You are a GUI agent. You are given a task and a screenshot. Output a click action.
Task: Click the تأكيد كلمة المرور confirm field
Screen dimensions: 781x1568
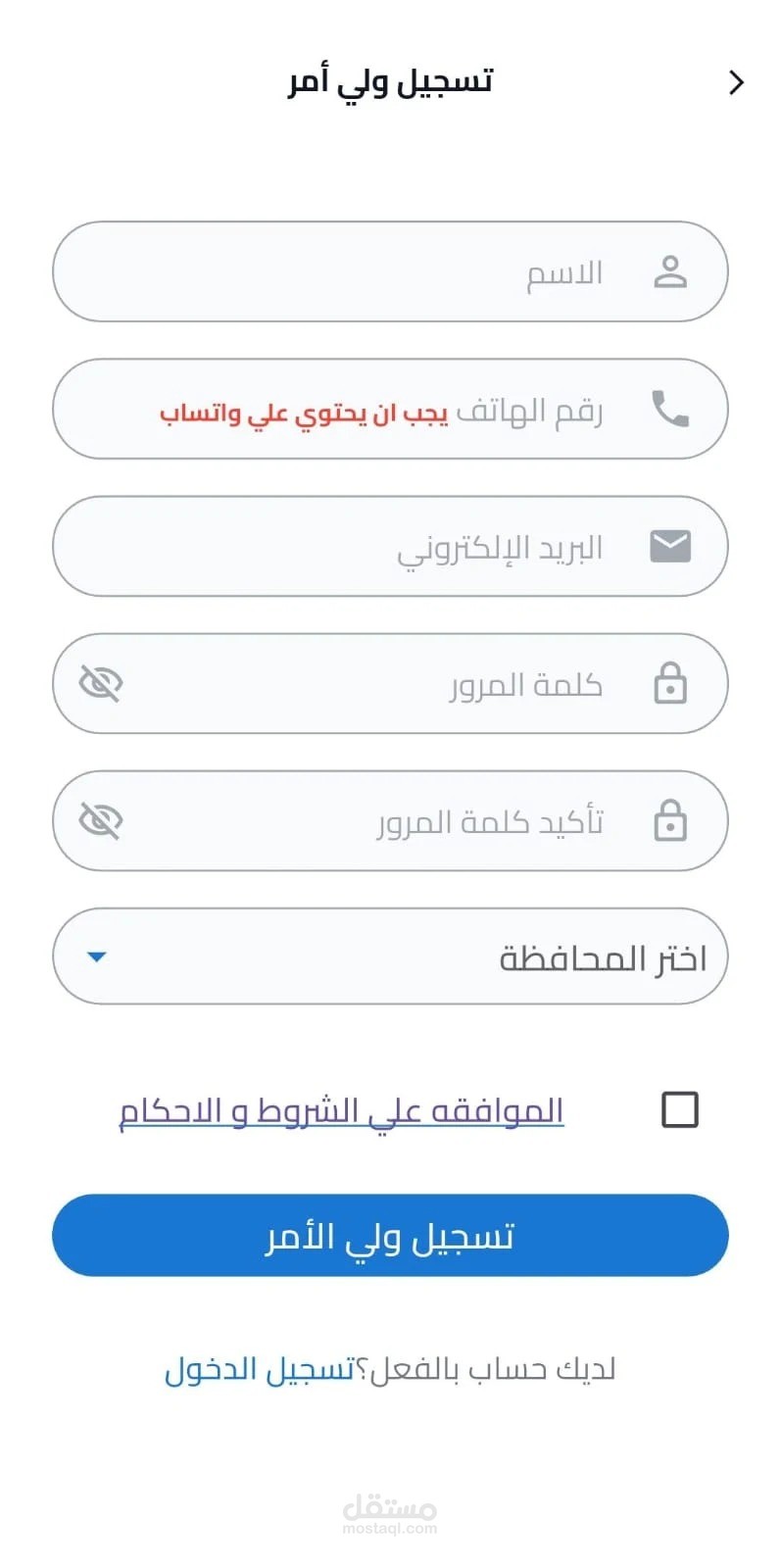click(x=390, y=820)
